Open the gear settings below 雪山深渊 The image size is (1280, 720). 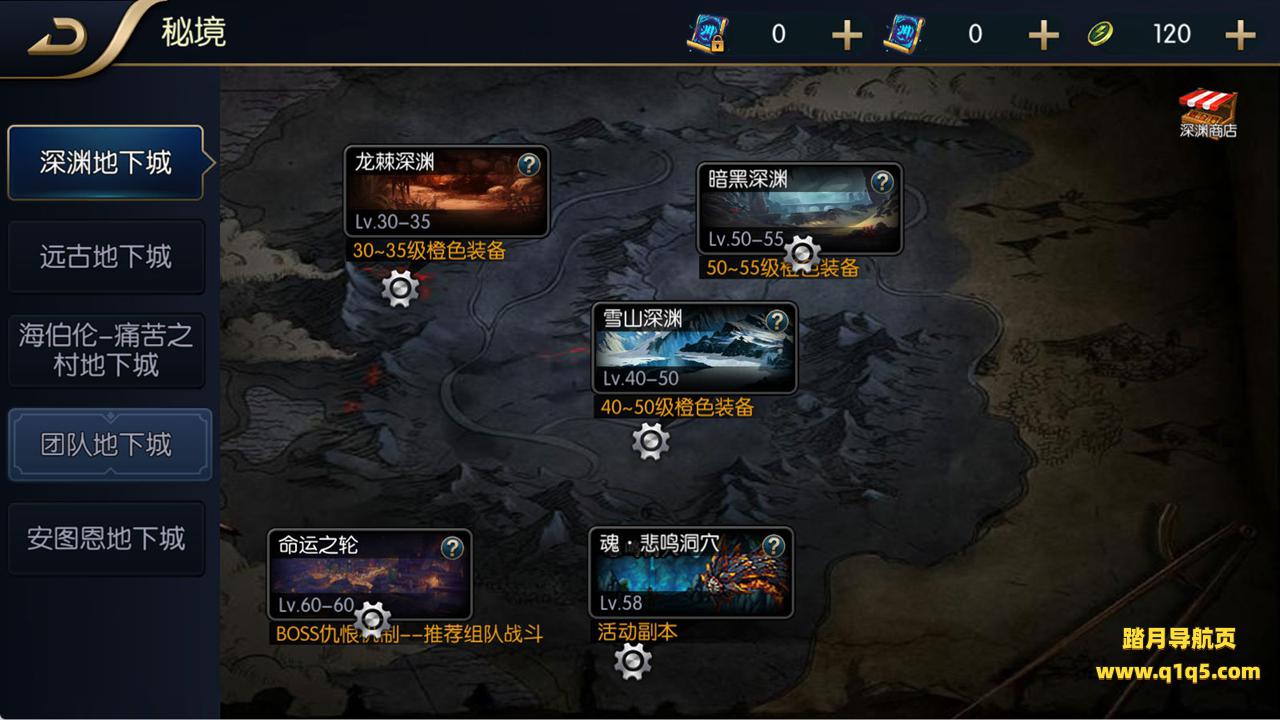click(x=651, y=440)
